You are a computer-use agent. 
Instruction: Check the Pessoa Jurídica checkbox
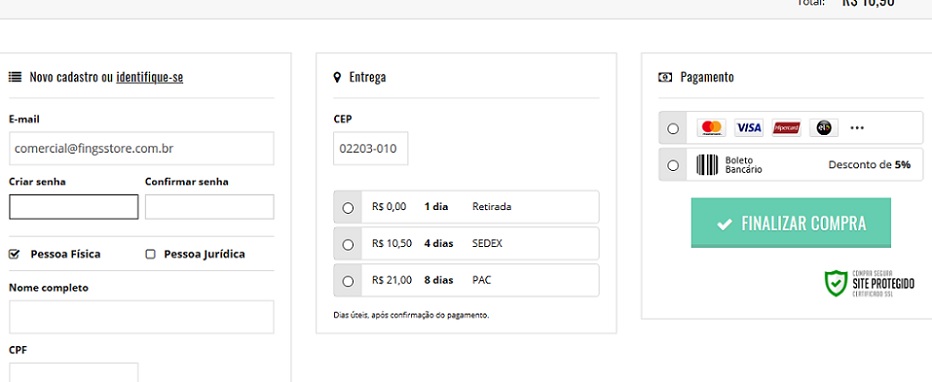point(150,254)
